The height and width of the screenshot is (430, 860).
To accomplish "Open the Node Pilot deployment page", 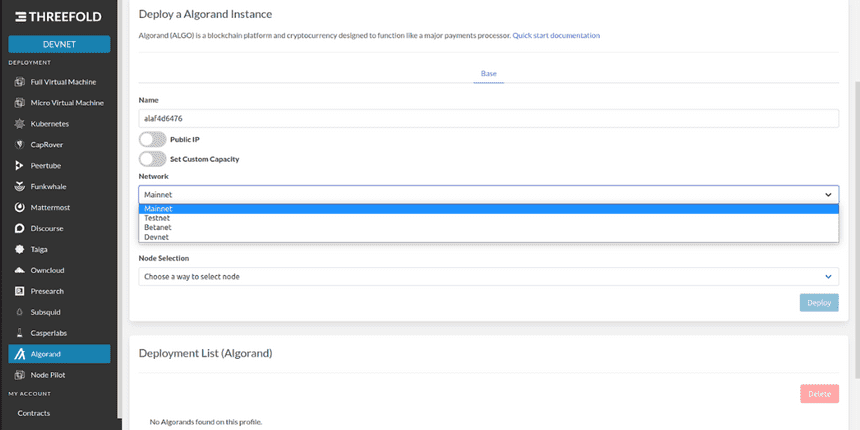I will (x=59, y=375).
